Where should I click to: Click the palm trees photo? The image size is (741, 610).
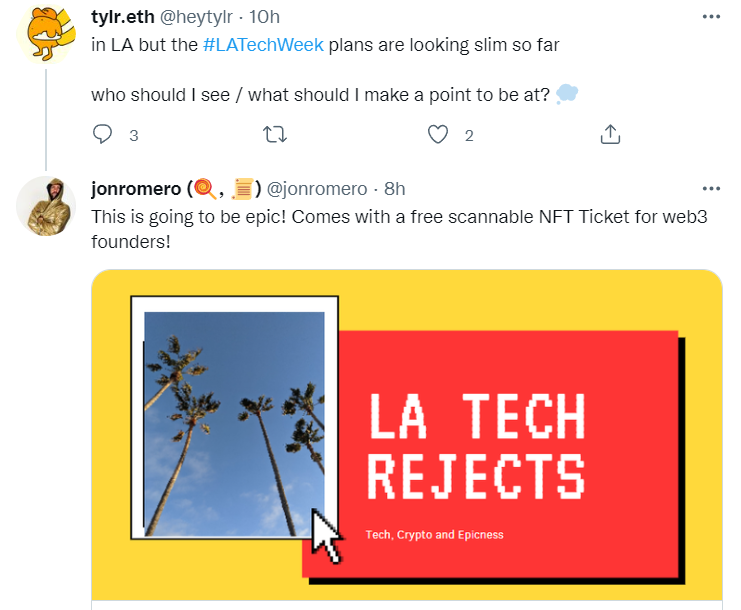(234, 420)
